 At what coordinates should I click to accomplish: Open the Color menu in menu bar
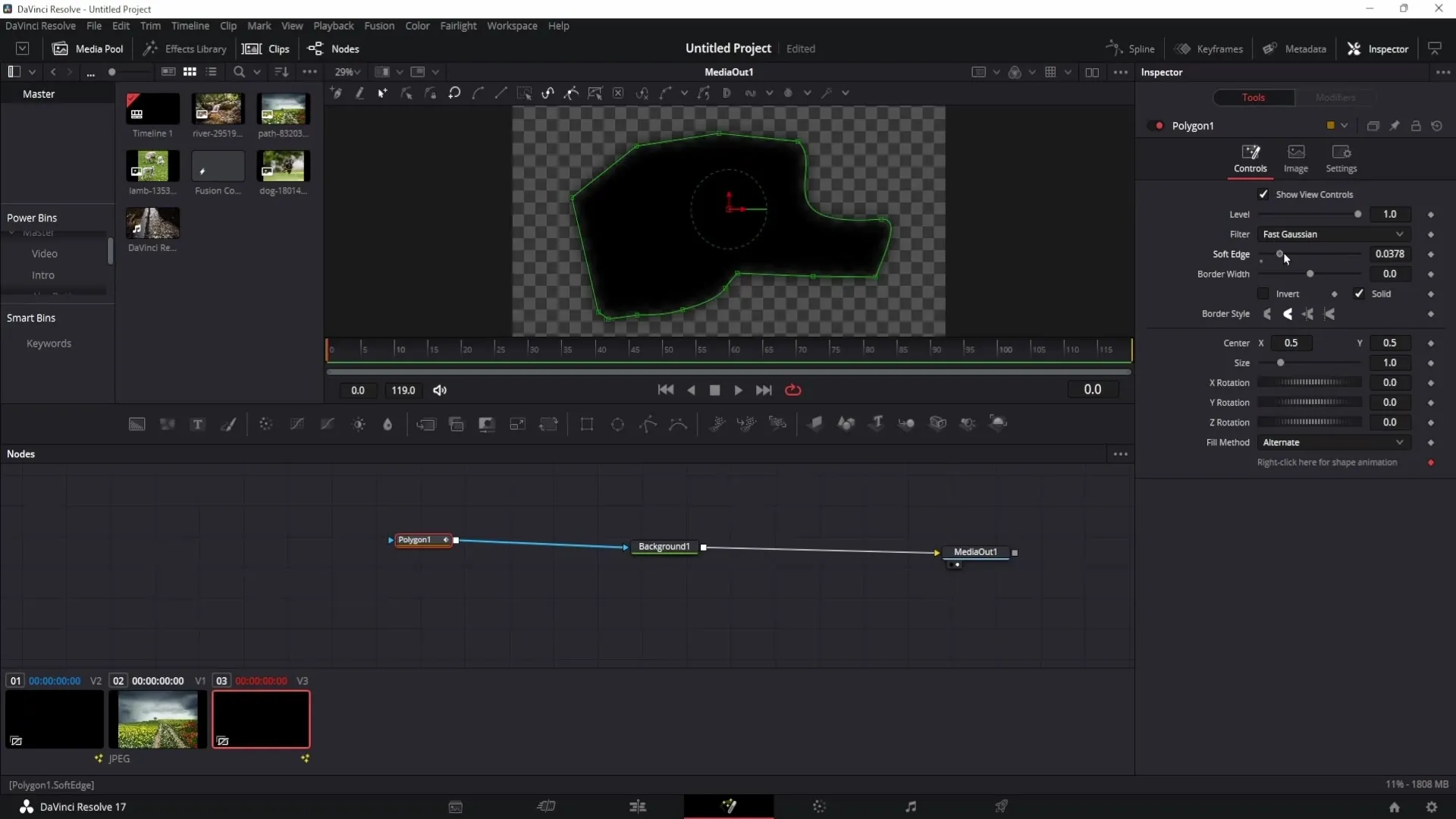(418, 25)
